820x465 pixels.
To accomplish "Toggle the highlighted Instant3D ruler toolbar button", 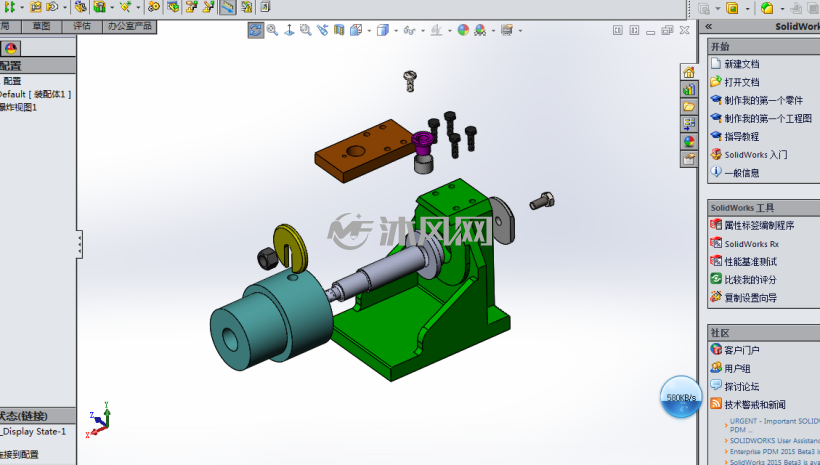I will click(227, 7).
